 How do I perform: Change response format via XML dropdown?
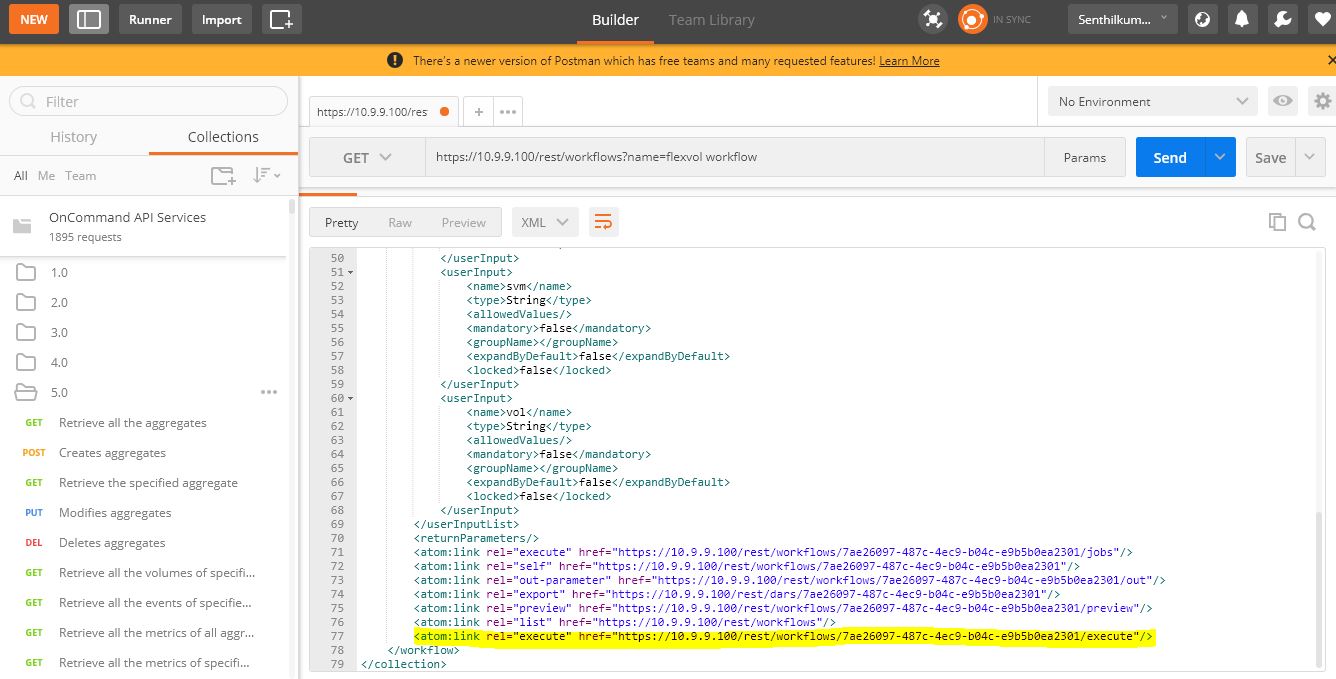pos(544,221)
